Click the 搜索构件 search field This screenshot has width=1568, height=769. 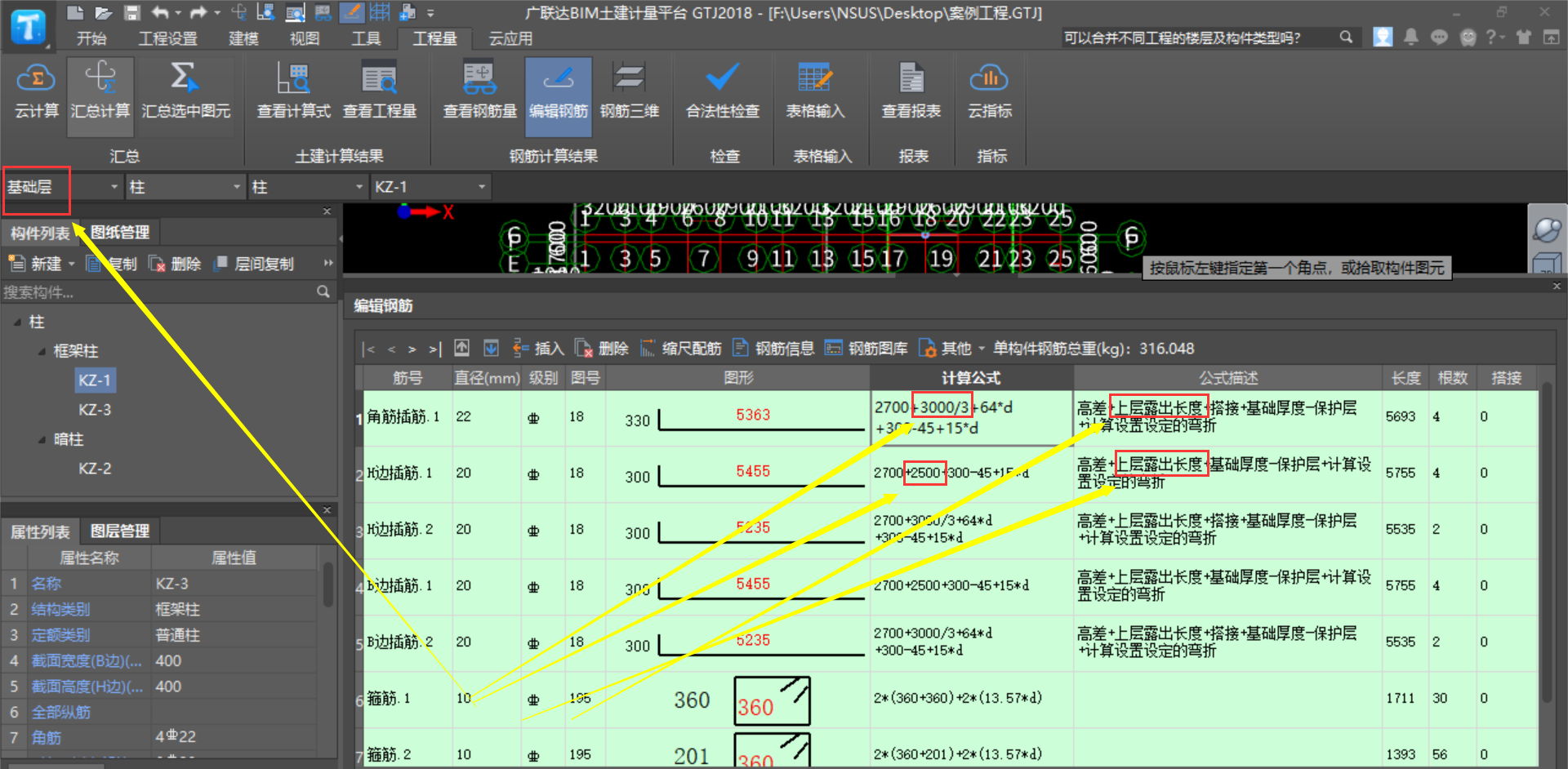158,291
